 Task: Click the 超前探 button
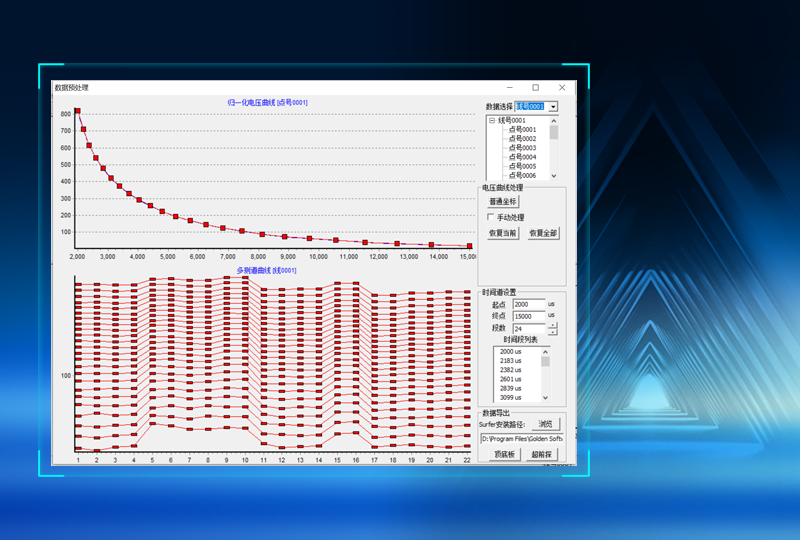(543, 454)
